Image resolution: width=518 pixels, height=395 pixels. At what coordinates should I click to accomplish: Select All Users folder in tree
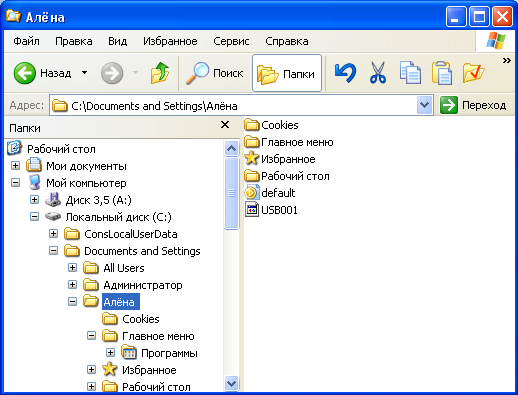click(124, 268)
